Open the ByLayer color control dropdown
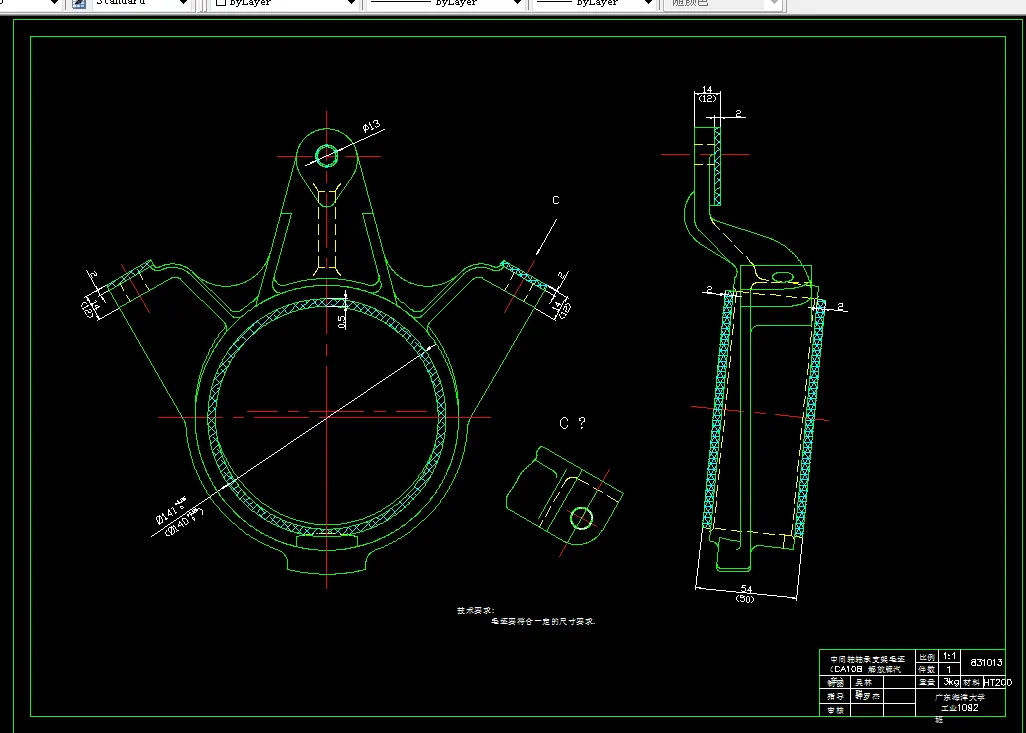The width and height of the screenshot is (1026, 733). point(351,3)
